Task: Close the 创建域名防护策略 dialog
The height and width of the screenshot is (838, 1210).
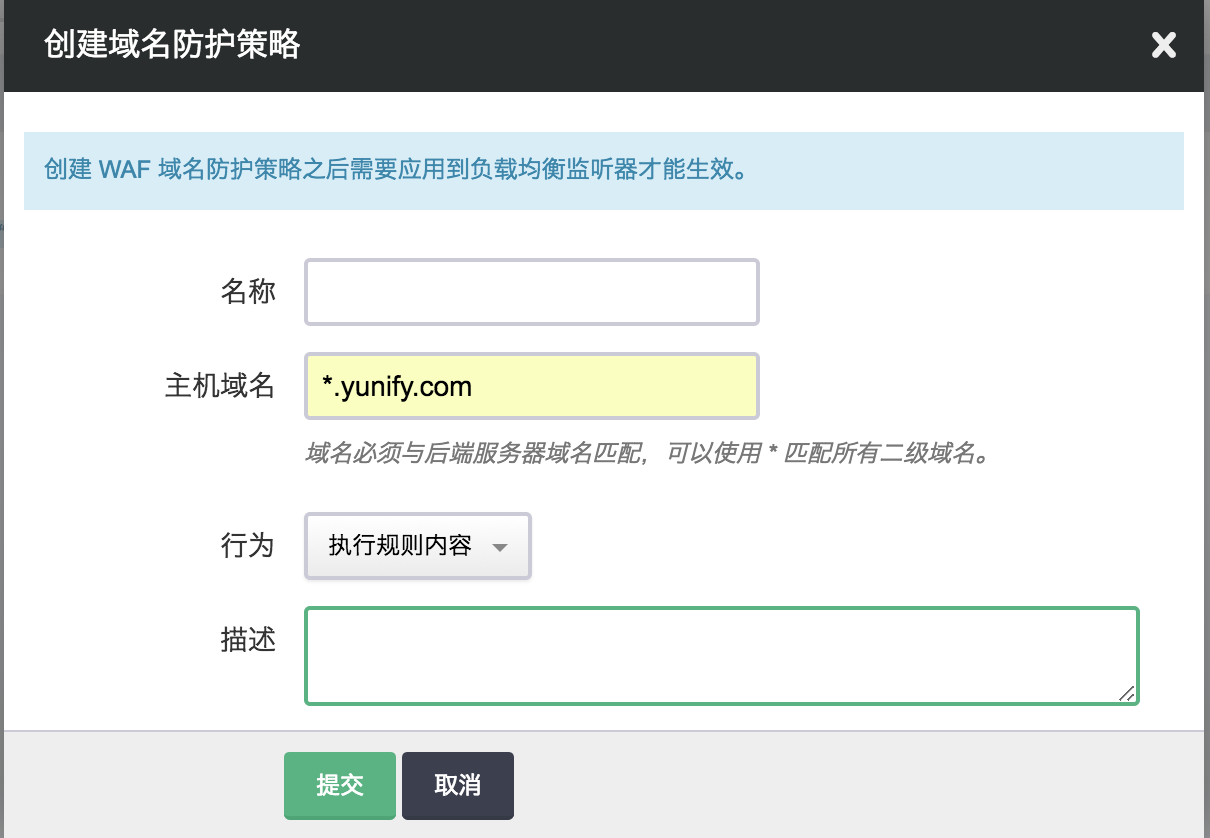Action: click(1163, 45)
